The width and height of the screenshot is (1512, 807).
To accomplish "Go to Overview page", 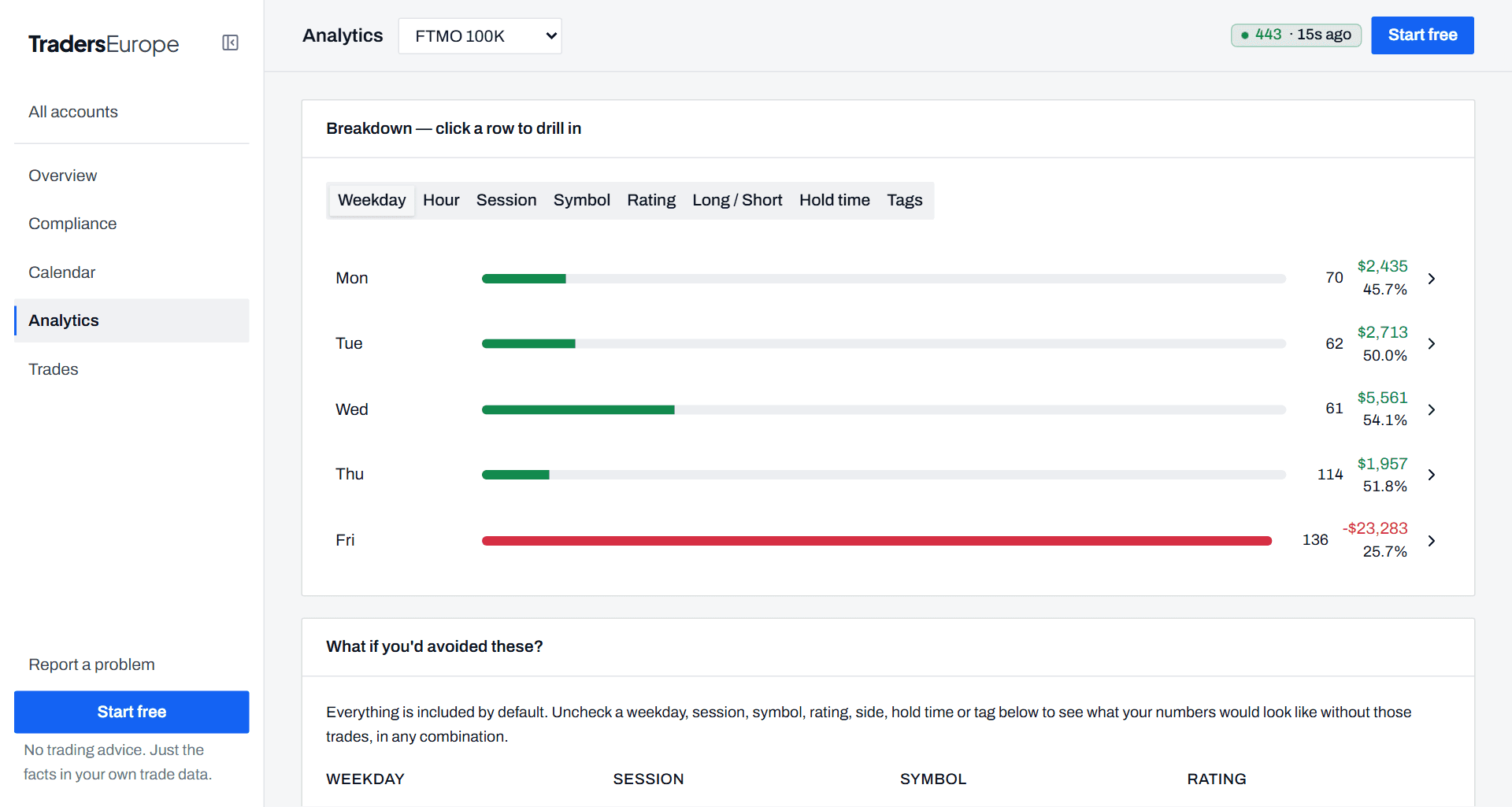I will coord(63,176).
